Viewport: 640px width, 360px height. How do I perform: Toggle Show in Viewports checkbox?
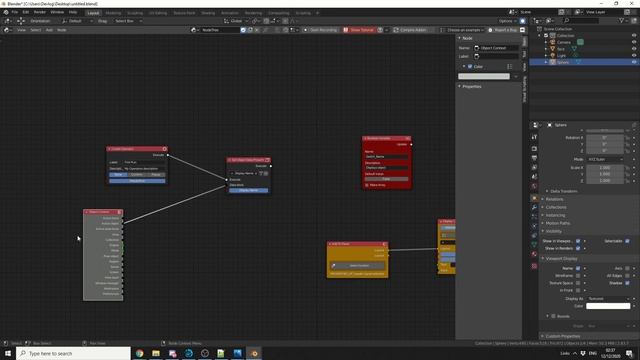pos(578,241)
